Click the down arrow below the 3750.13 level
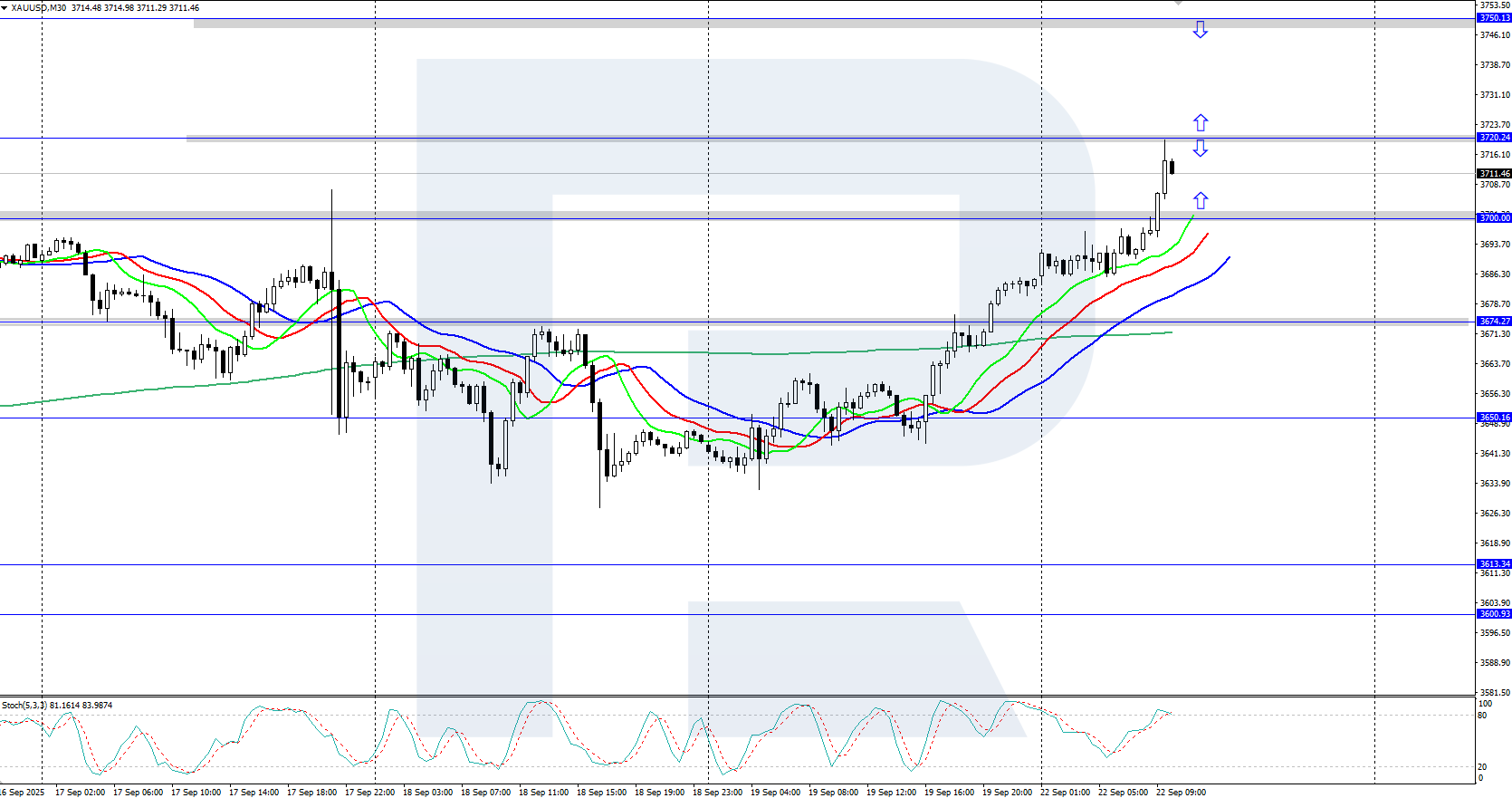Viewport: 1512px width, 798px height. click(x=1200, y=30)
